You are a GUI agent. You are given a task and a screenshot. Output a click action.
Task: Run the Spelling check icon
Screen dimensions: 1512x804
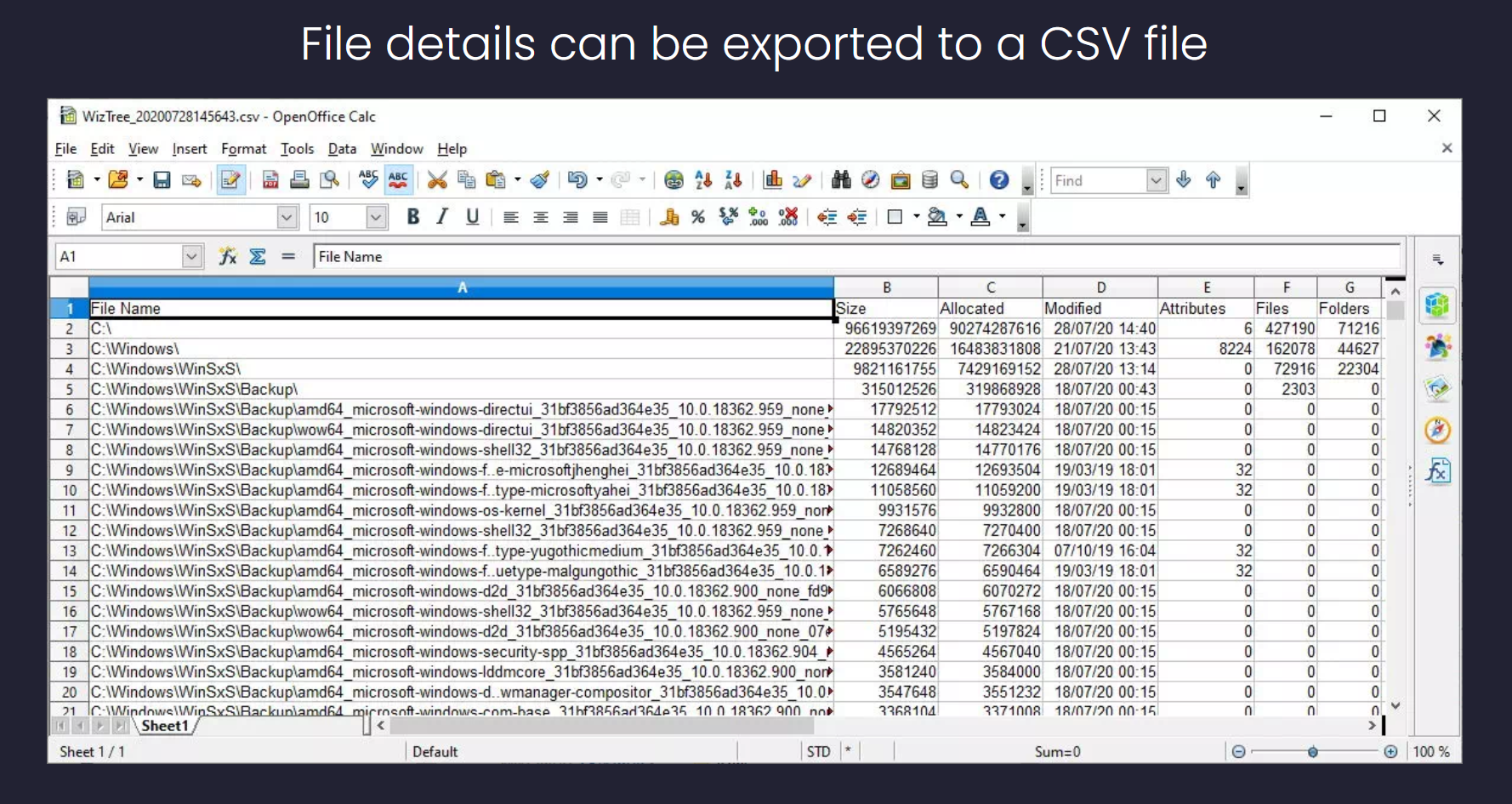point(368,180)
